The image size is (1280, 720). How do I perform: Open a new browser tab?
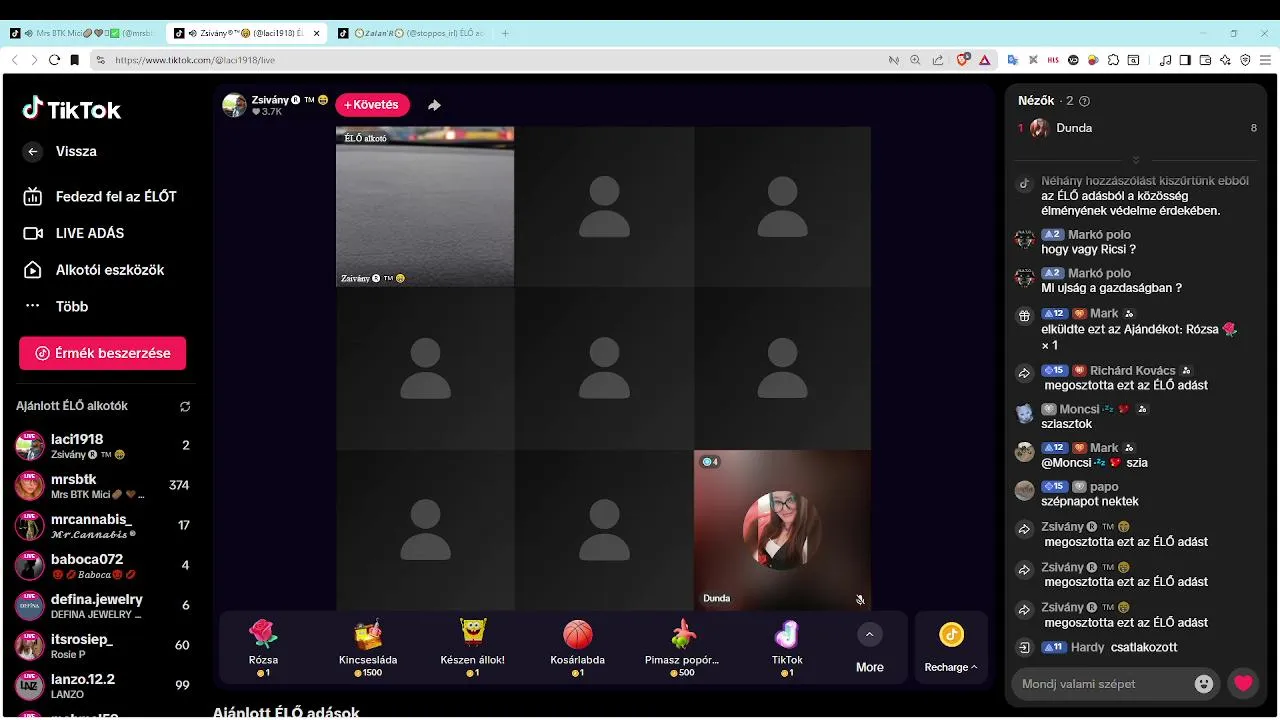505,33
